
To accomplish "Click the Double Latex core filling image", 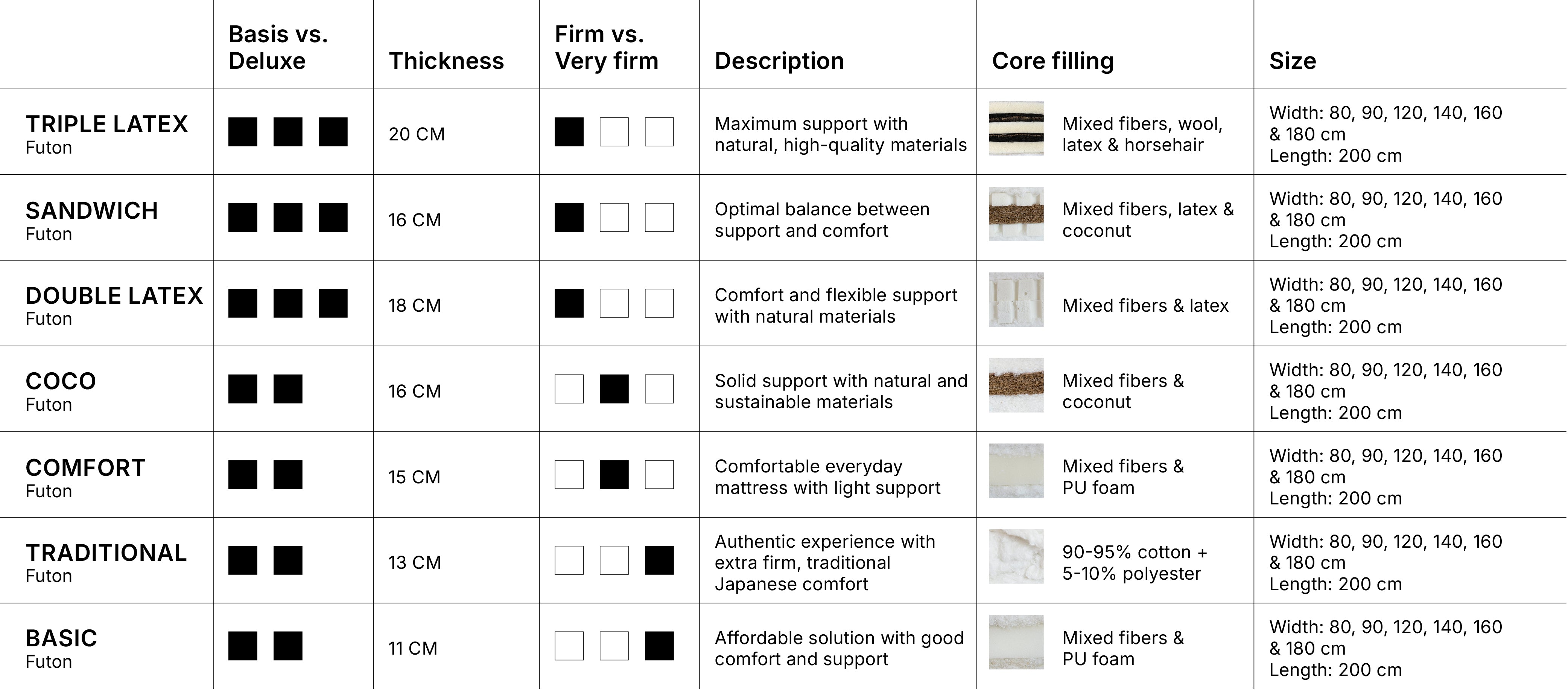I will [1016, 300].
